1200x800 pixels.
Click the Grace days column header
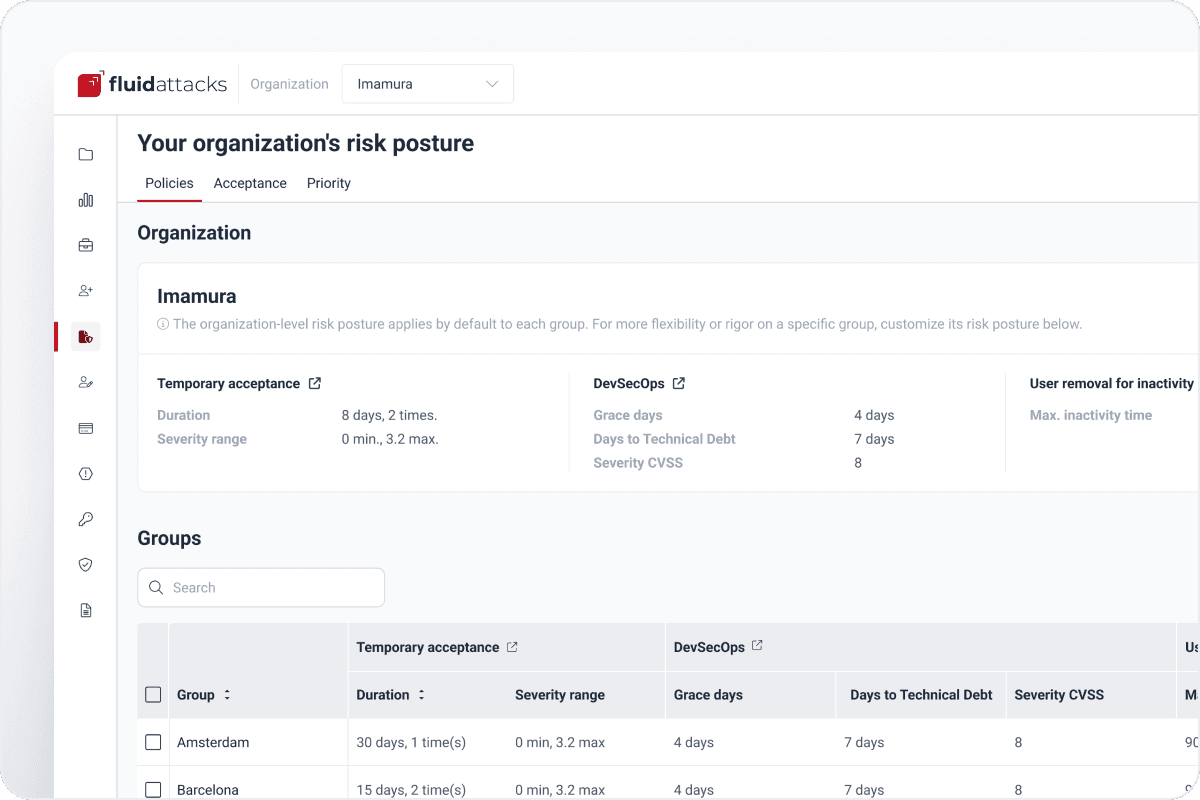coord(708,695)
